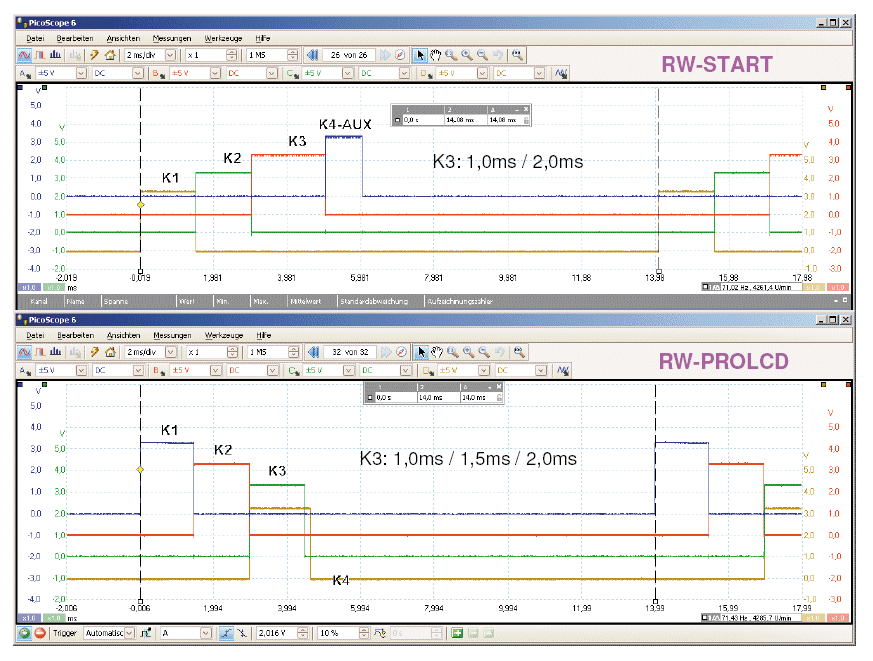Viewport: 873px width, 661px height.
Task: Open trigger source channel A dropdown
Action: [205, 633]
